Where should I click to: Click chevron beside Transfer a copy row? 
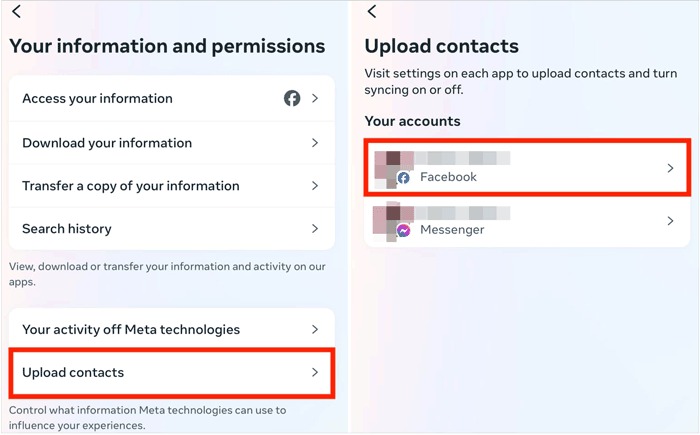(315, 186)
